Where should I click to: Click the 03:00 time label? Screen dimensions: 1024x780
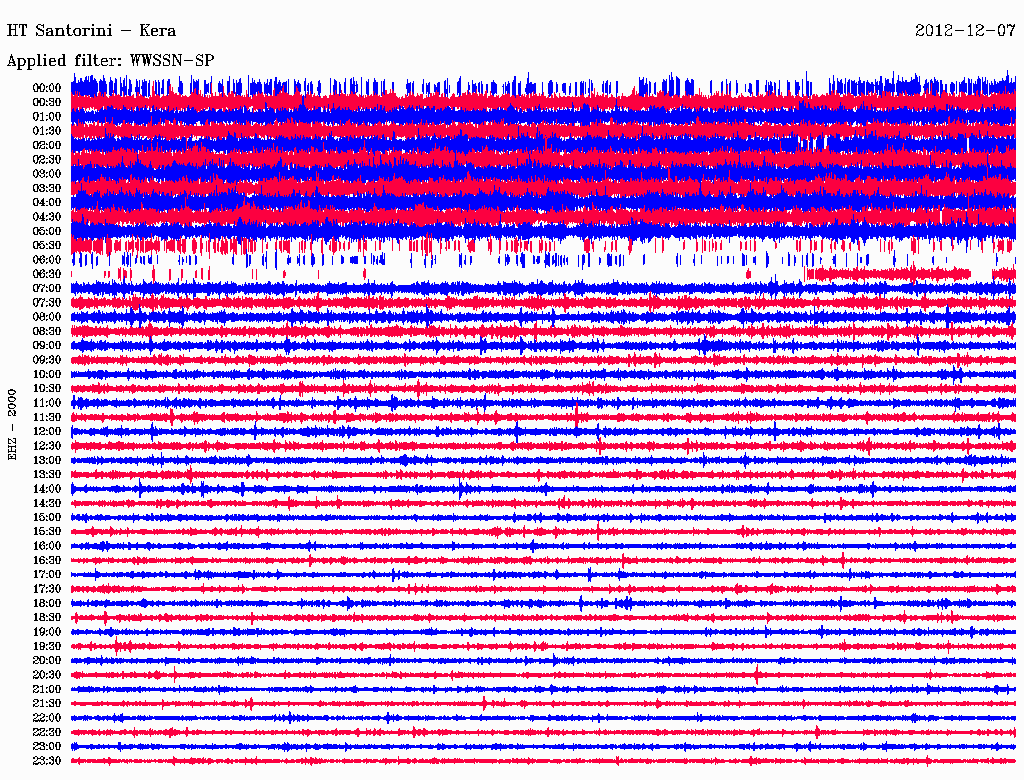tap(47, 174)
